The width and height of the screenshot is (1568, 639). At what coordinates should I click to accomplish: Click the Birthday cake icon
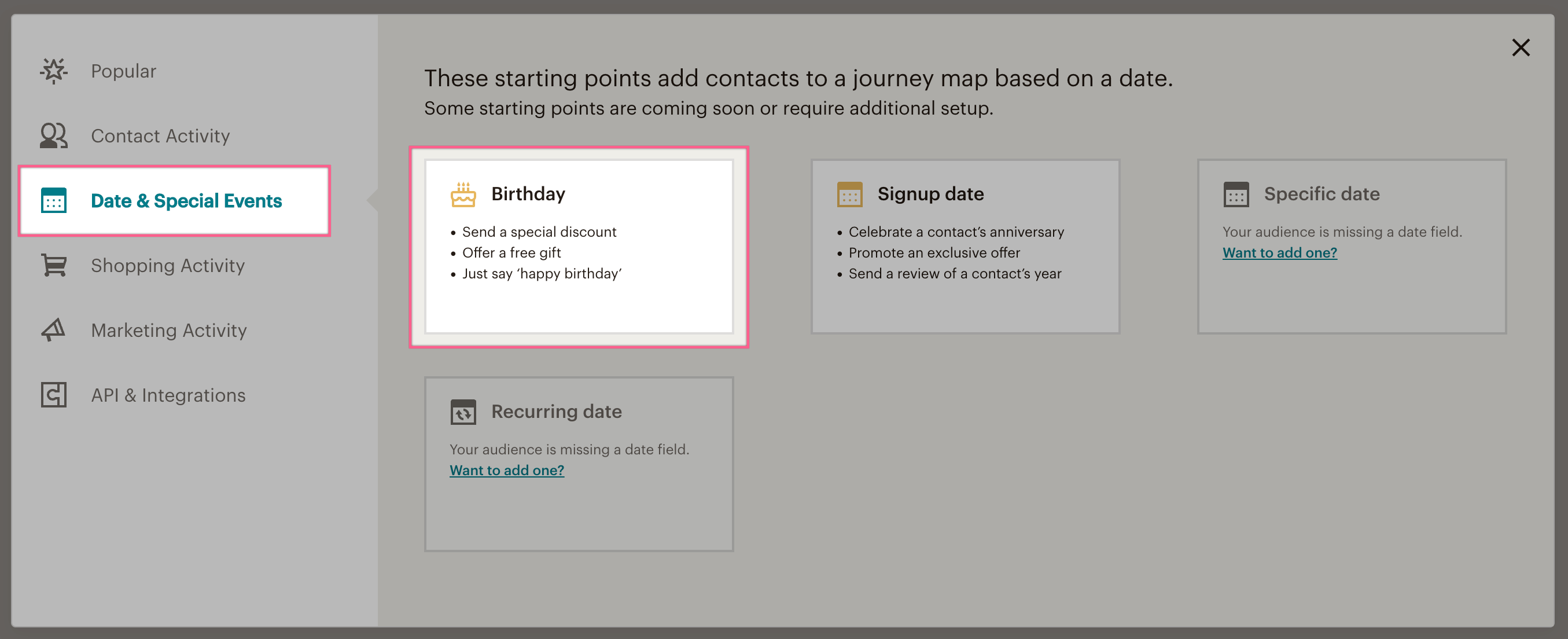(463, 194)
